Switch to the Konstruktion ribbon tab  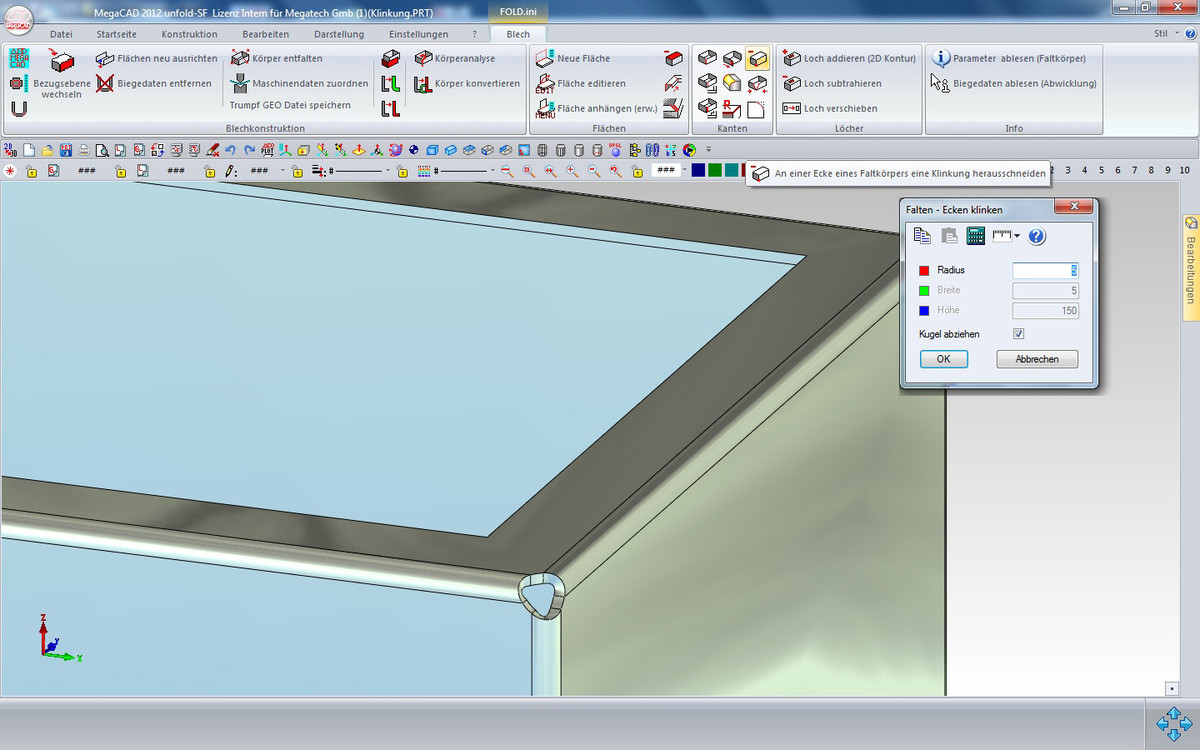[x=189, y=34]
